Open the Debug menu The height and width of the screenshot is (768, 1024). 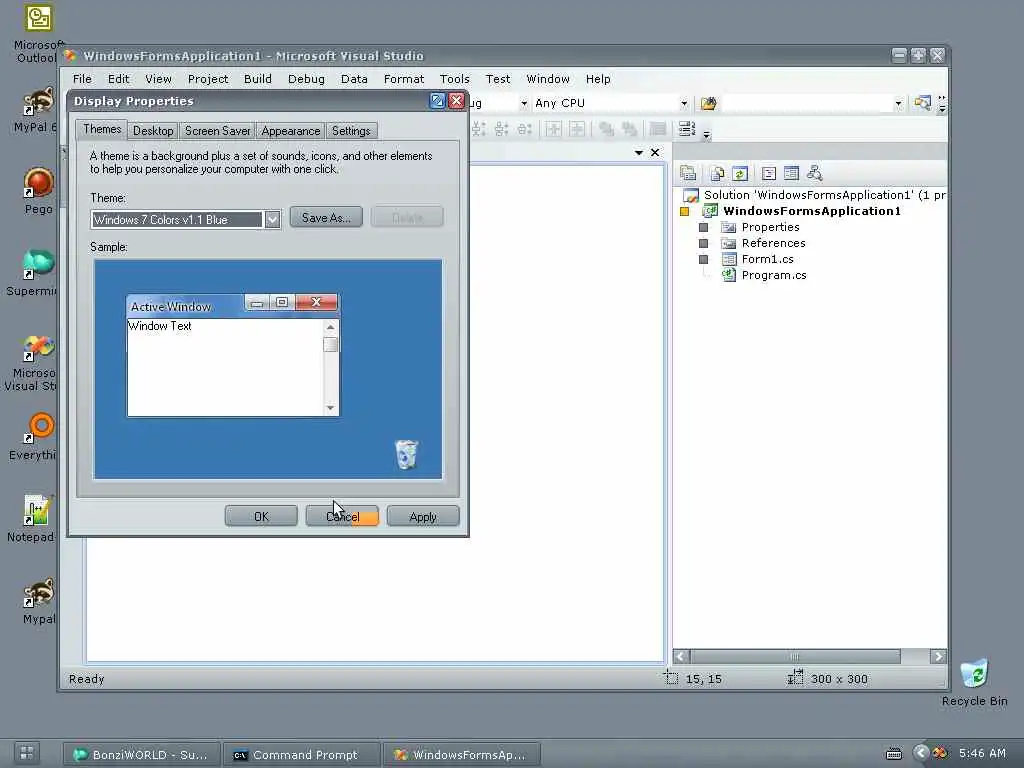tap(306, 79)
